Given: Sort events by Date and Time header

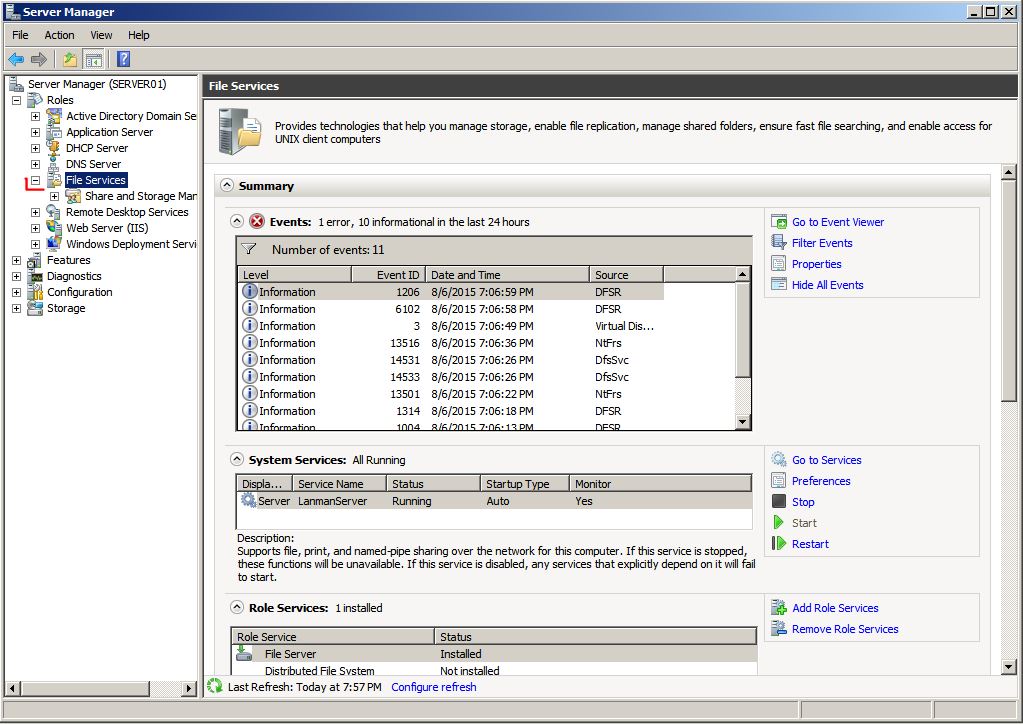Looking at the screenshot, I should tap(508, 275).
